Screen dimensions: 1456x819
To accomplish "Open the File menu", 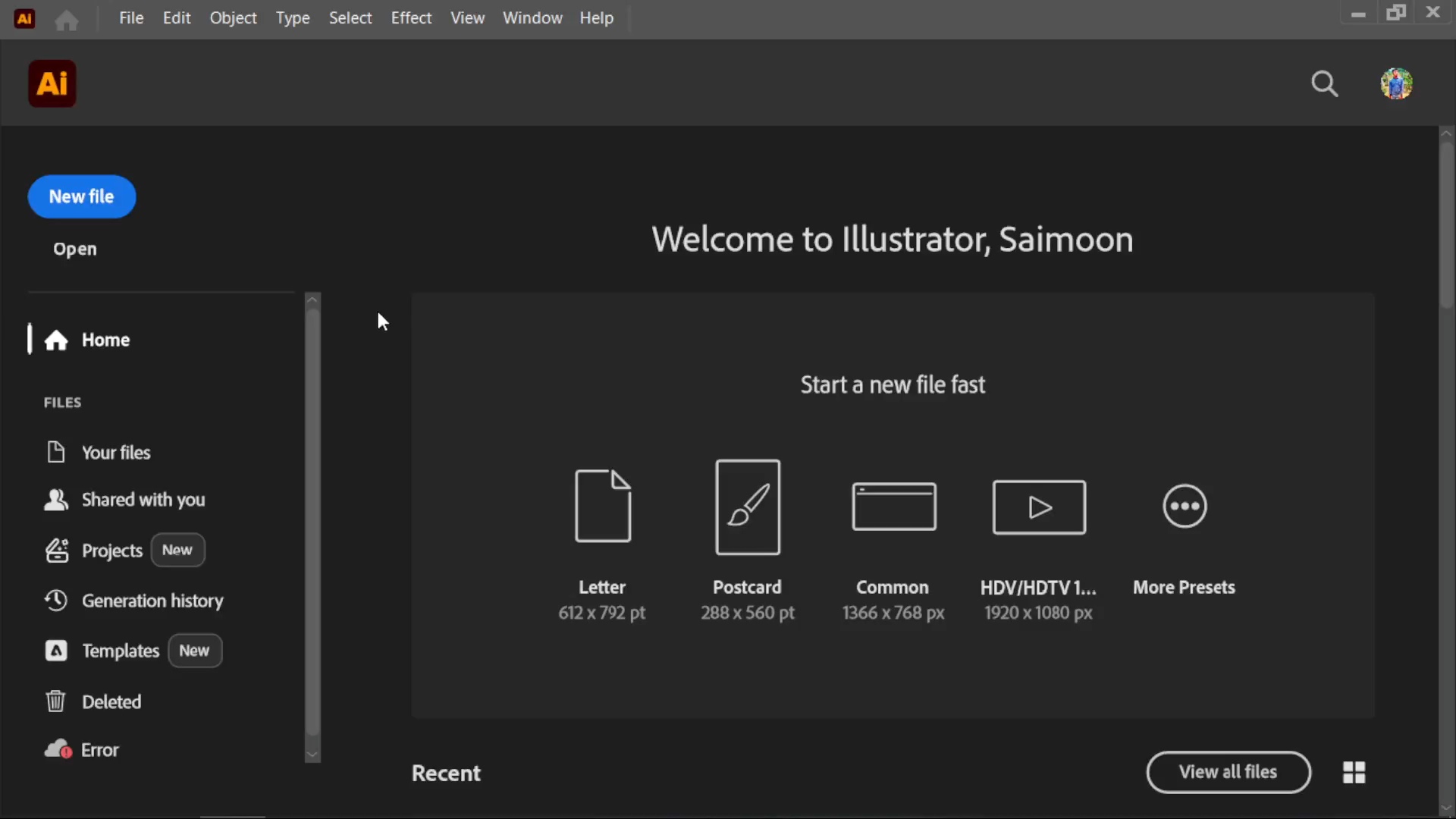I will (131, 18).
